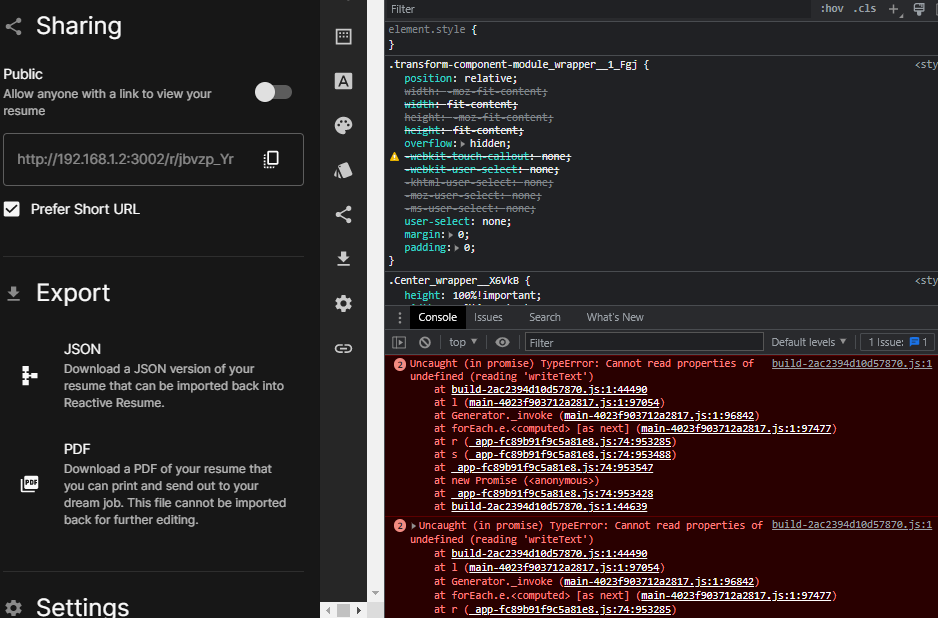The width and height of the screenshot is (938, 618).
Task: Open main-4023f903712a2817.js:1:96842 link in first error
Action: tap(659, 416)
